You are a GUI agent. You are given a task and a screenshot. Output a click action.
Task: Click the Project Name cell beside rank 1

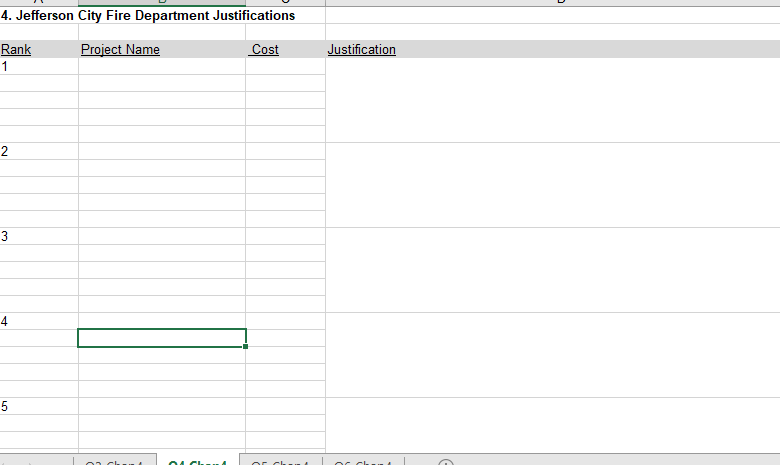tap(162, 66)
